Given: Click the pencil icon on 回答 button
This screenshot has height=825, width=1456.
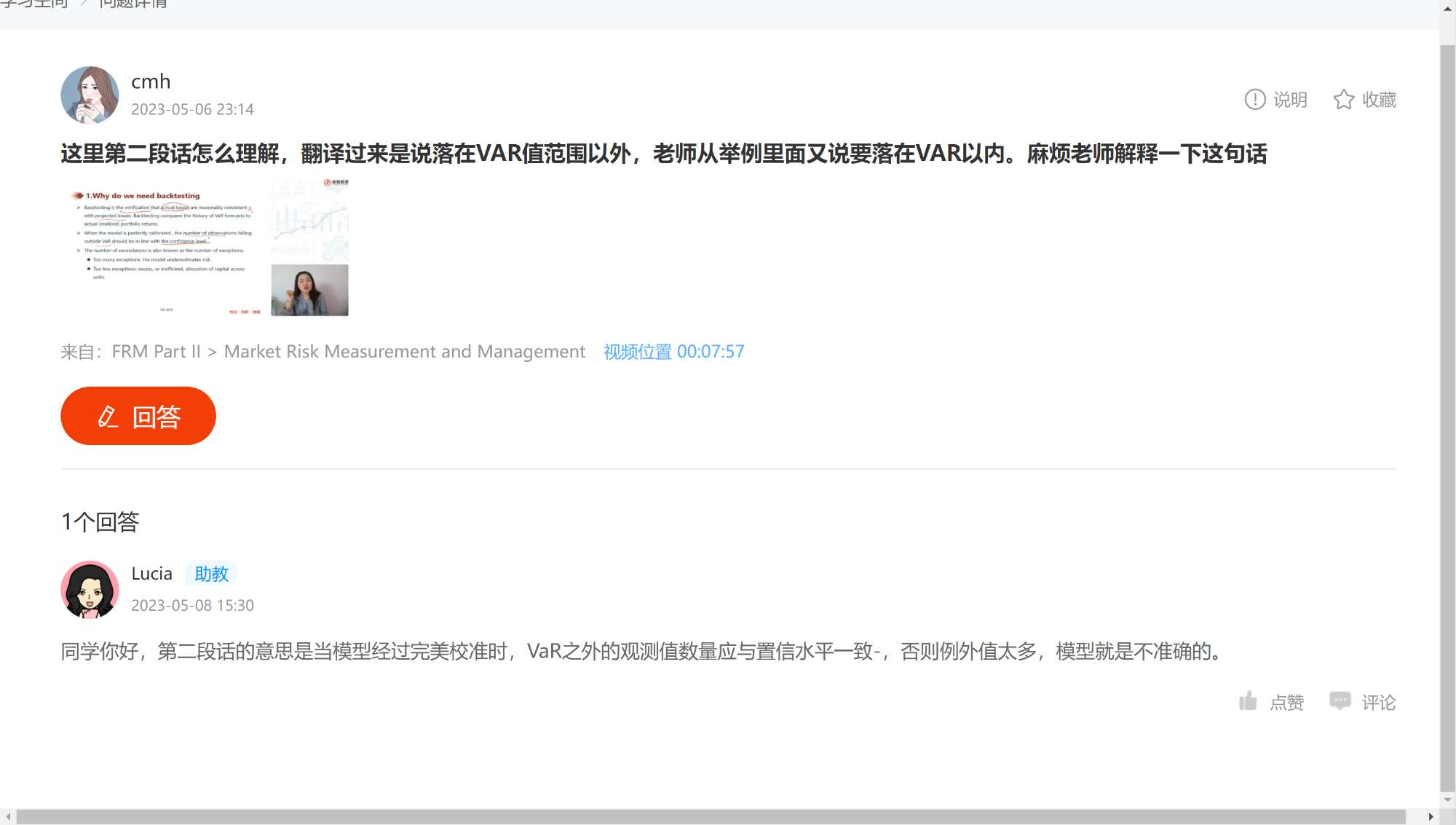Looking at the screenshot, I should point(108,417).
